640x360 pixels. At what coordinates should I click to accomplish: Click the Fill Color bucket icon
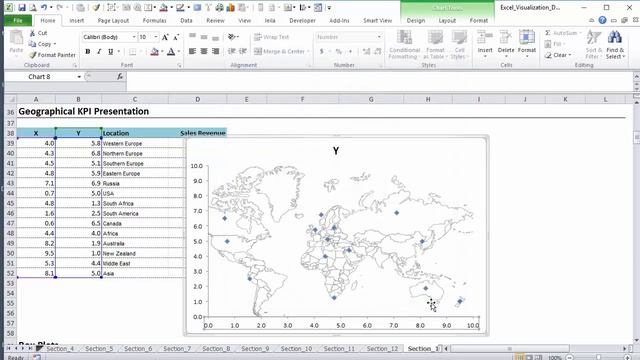point(154,52)
